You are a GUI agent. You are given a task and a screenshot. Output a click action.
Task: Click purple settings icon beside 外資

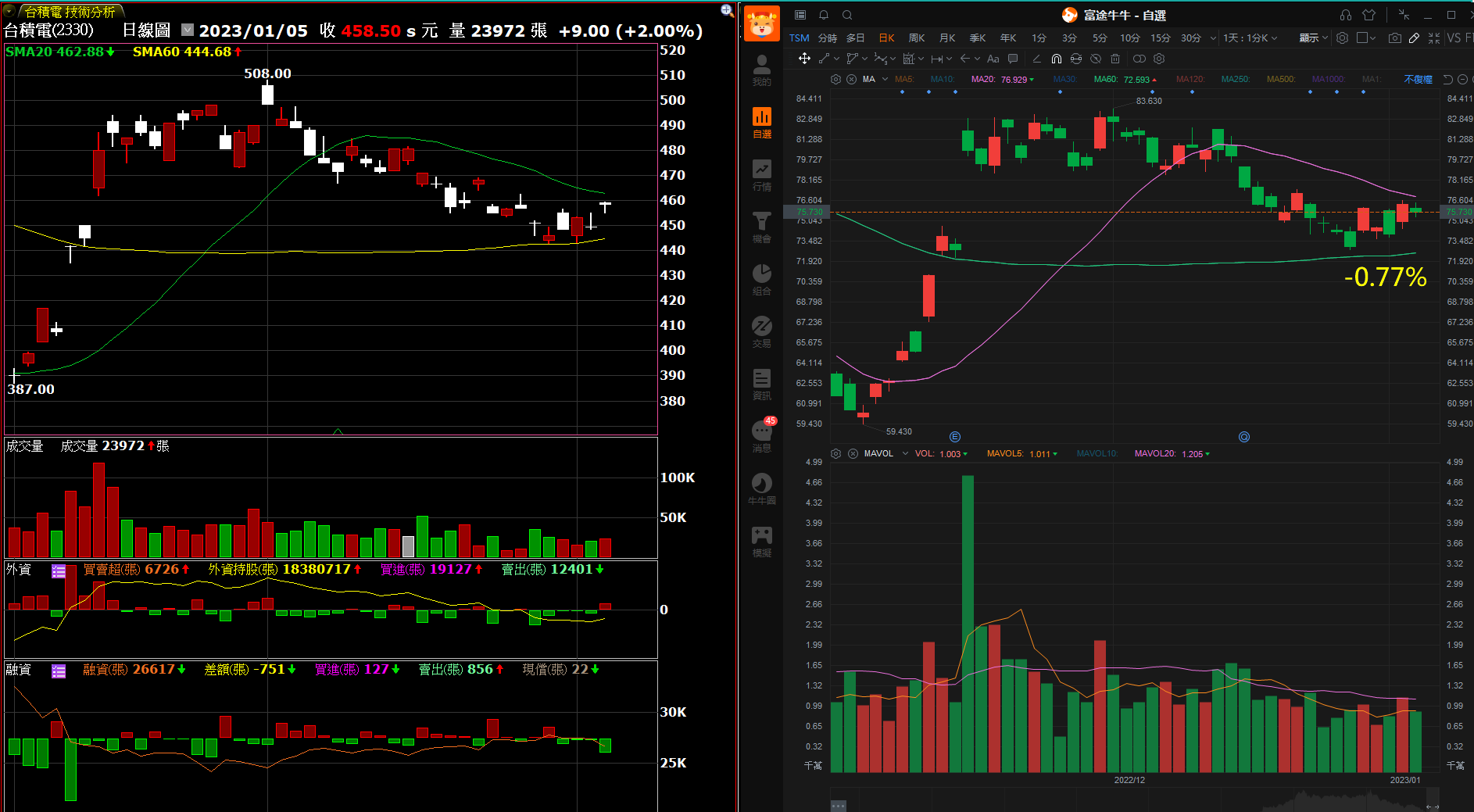coord(59,571)
